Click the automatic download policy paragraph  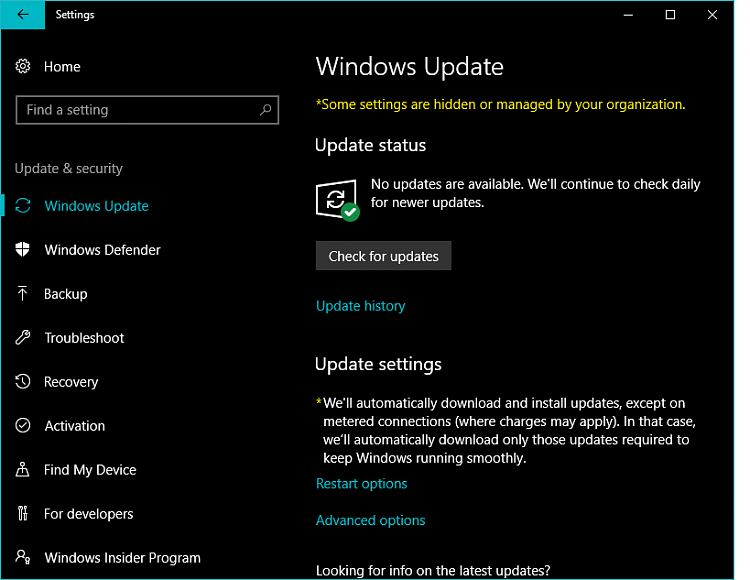coord(506,430)
